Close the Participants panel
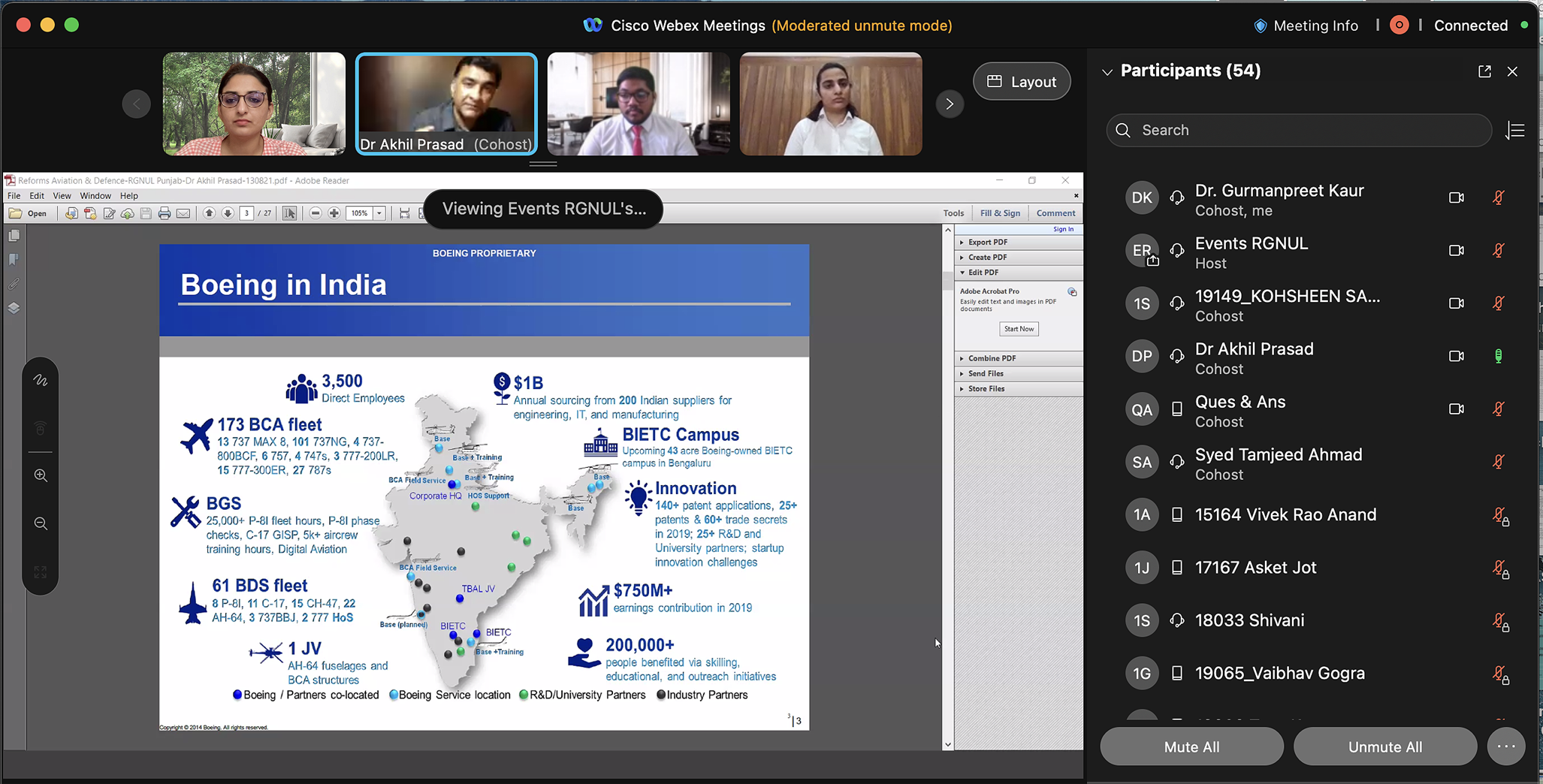This screenshot has width=1543, height=784. click(1512, 71)
